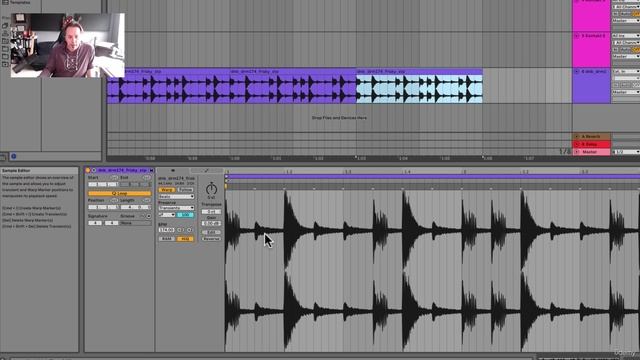Click the 1.3 marker in sample editor ruler
640x360 pixels.
pos(347,172)
